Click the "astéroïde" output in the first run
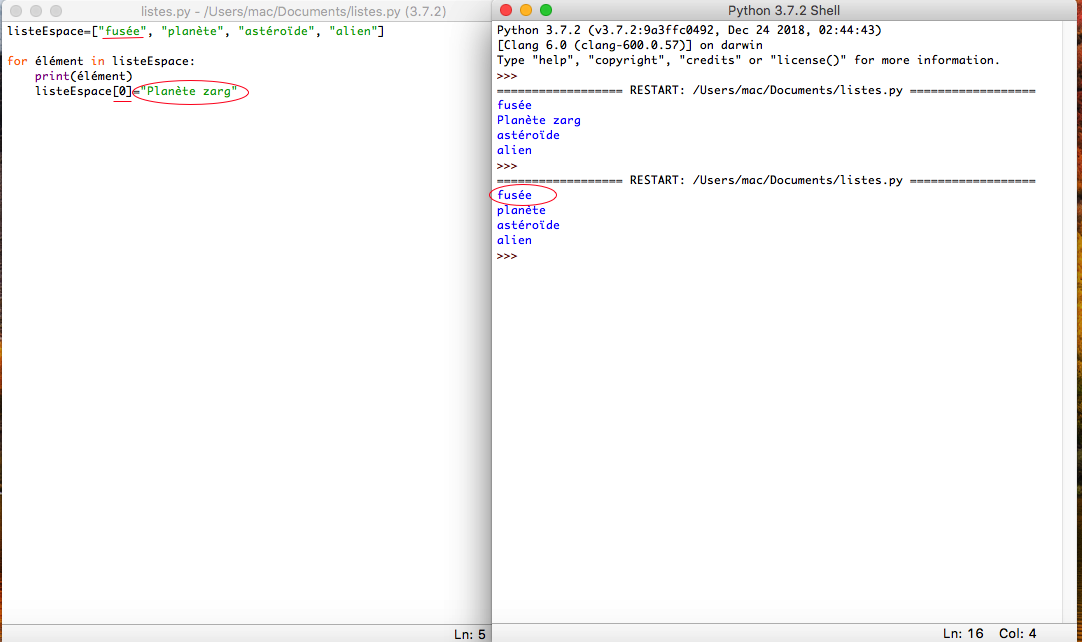1082x642 pixels. (x=528, y=135)
